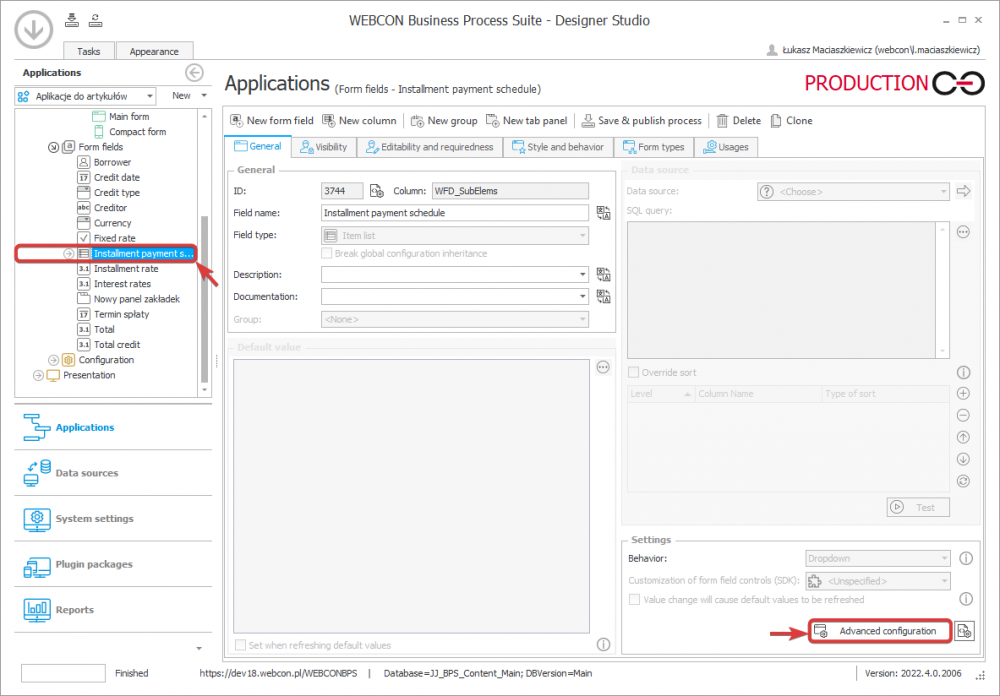
Task: Toggle the Override sort checkbox
Action: coord(633,373)
